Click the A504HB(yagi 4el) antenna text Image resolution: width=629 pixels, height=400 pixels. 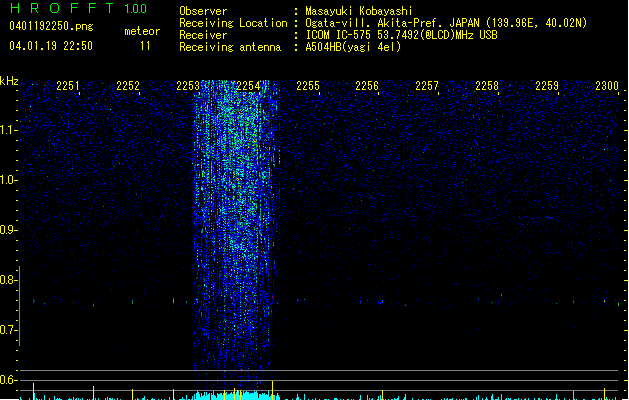point(353,47)
